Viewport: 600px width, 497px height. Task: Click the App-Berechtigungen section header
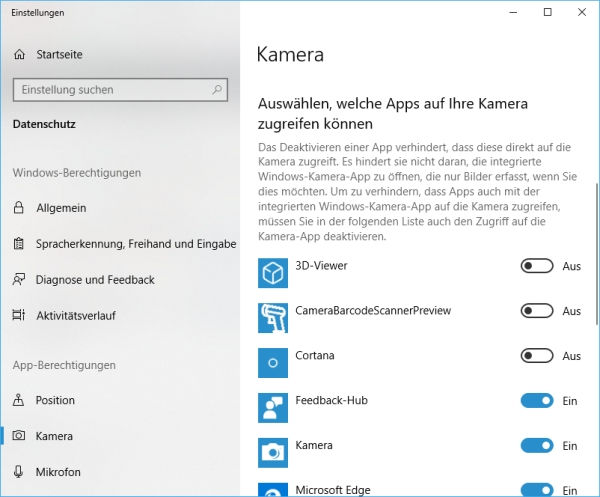point(64,365)
